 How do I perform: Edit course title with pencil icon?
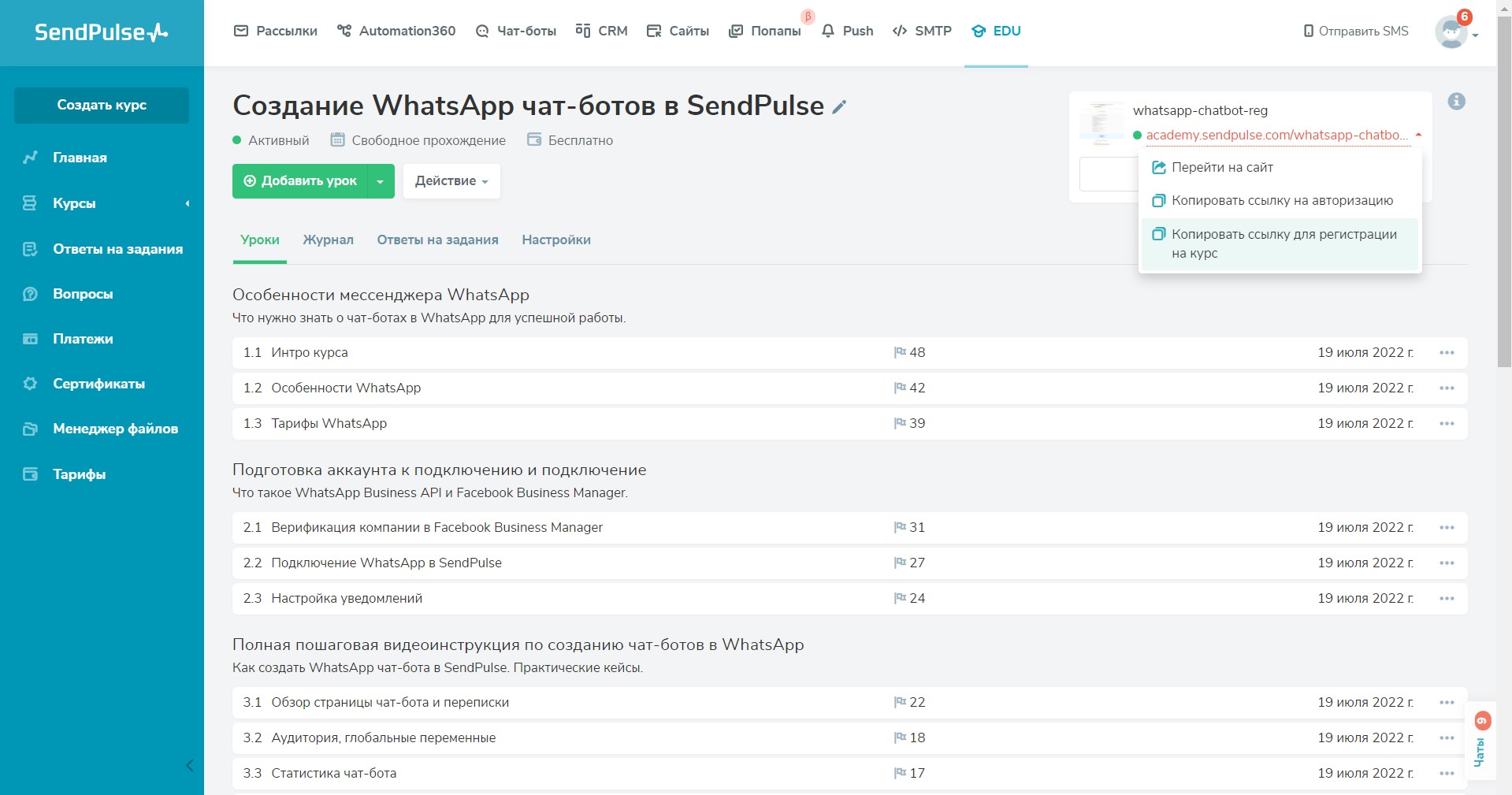(840, 106)
